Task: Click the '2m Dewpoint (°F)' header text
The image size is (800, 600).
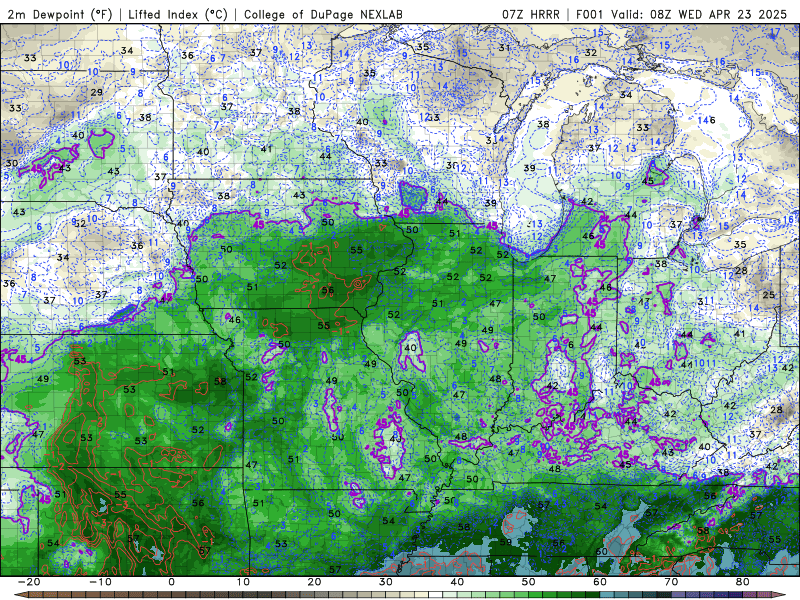Action: click(x=60, y=14)
